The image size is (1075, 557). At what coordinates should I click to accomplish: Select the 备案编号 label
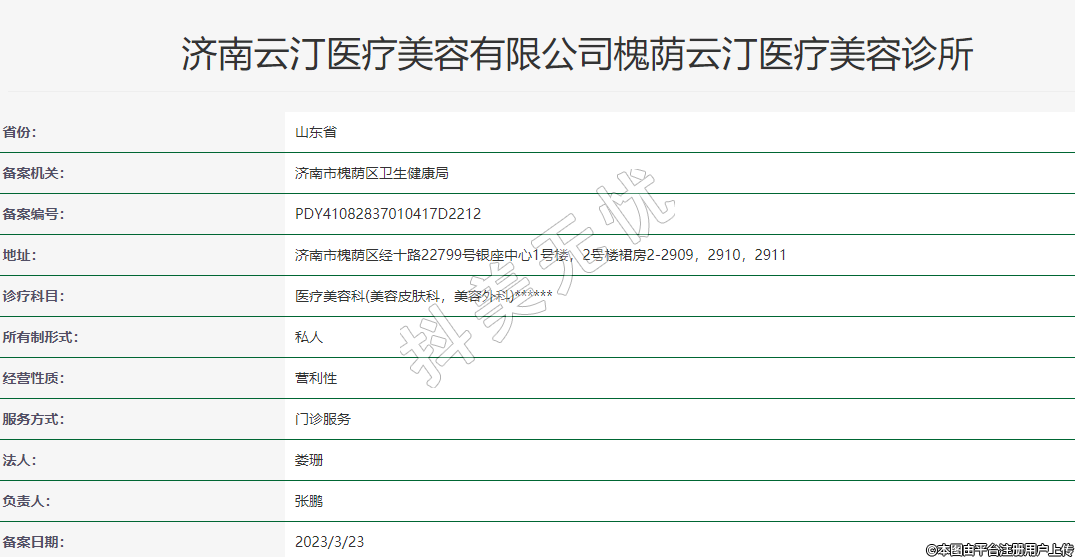click(33, 214)
